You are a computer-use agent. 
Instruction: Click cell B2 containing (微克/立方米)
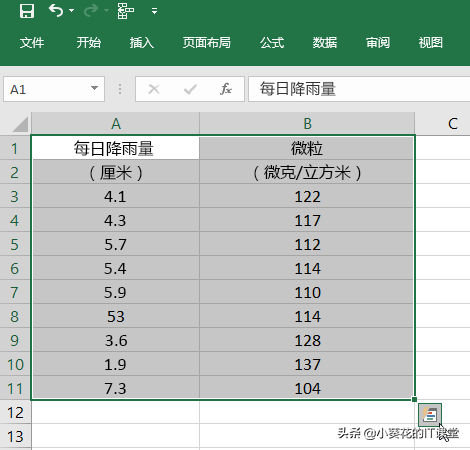307,172
